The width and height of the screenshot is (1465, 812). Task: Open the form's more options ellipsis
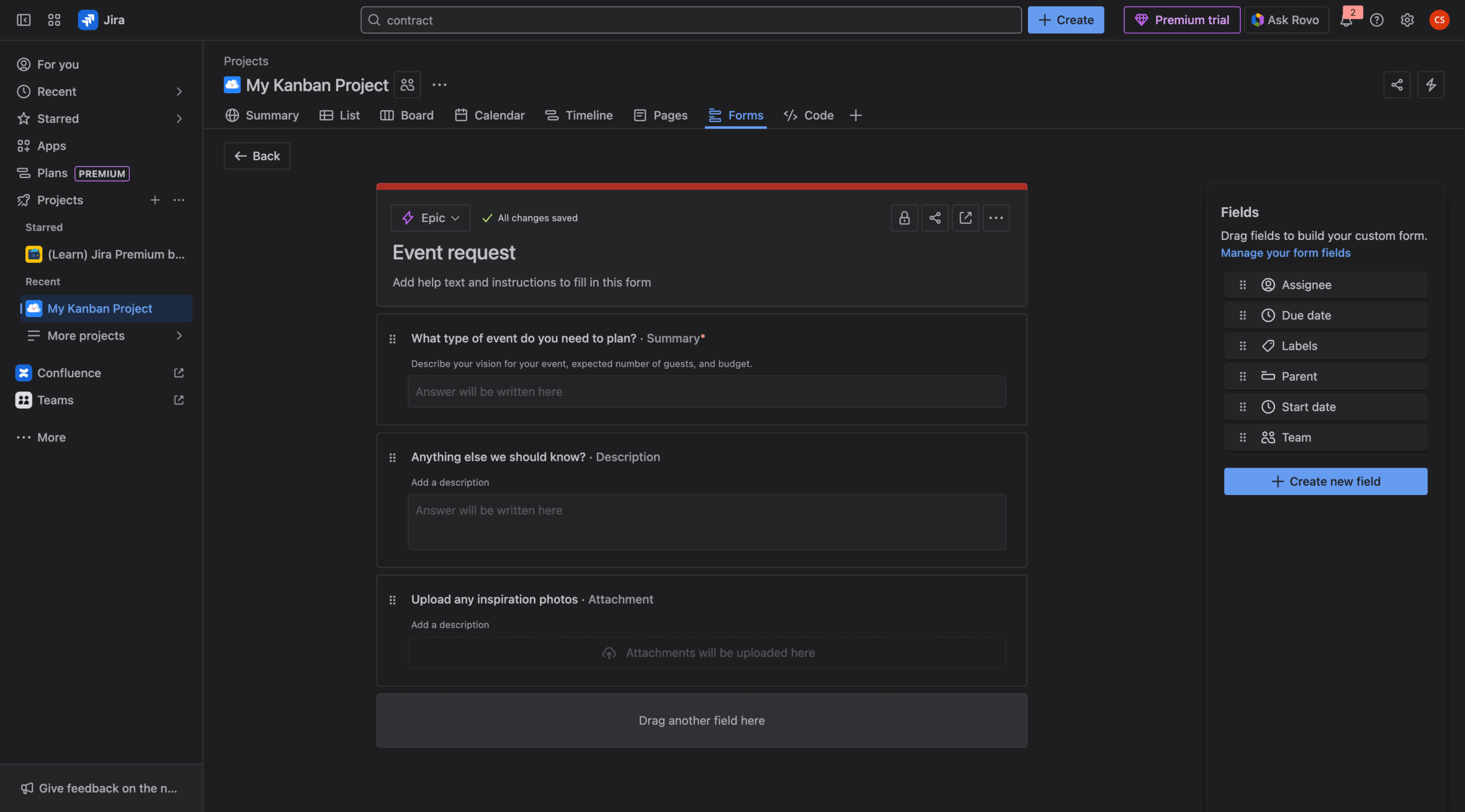pyautogui.click(x=996, y=217)
